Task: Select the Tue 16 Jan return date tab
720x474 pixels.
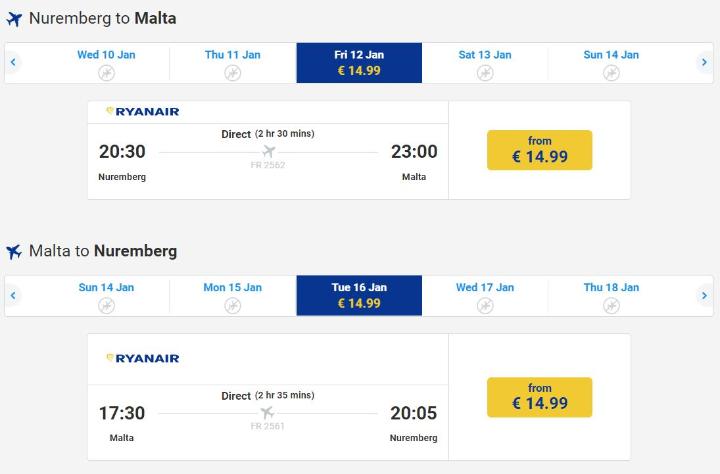Action: pos(359,296)
